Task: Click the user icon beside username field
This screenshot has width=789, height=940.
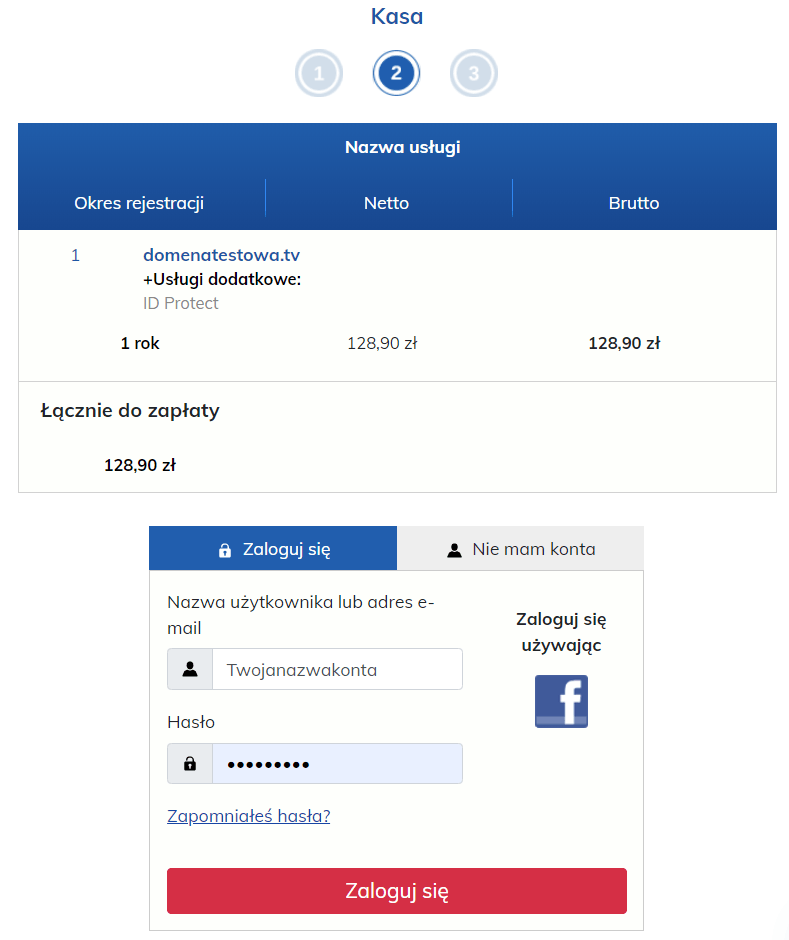Action: pyautogui.click(x=190, y=669)
